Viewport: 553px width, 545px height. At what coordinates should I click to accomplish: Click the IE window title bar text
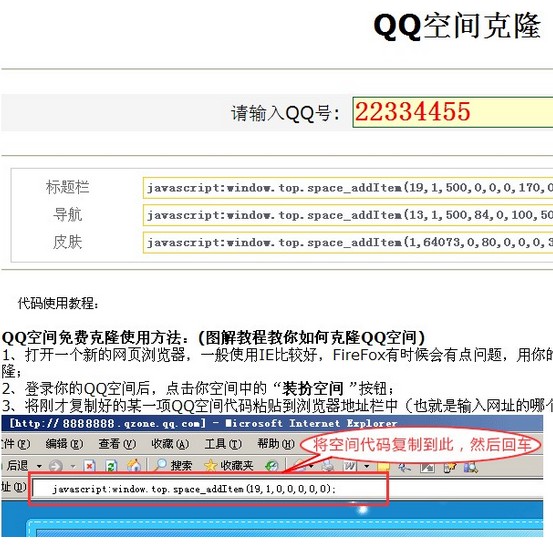click(203, 423)
